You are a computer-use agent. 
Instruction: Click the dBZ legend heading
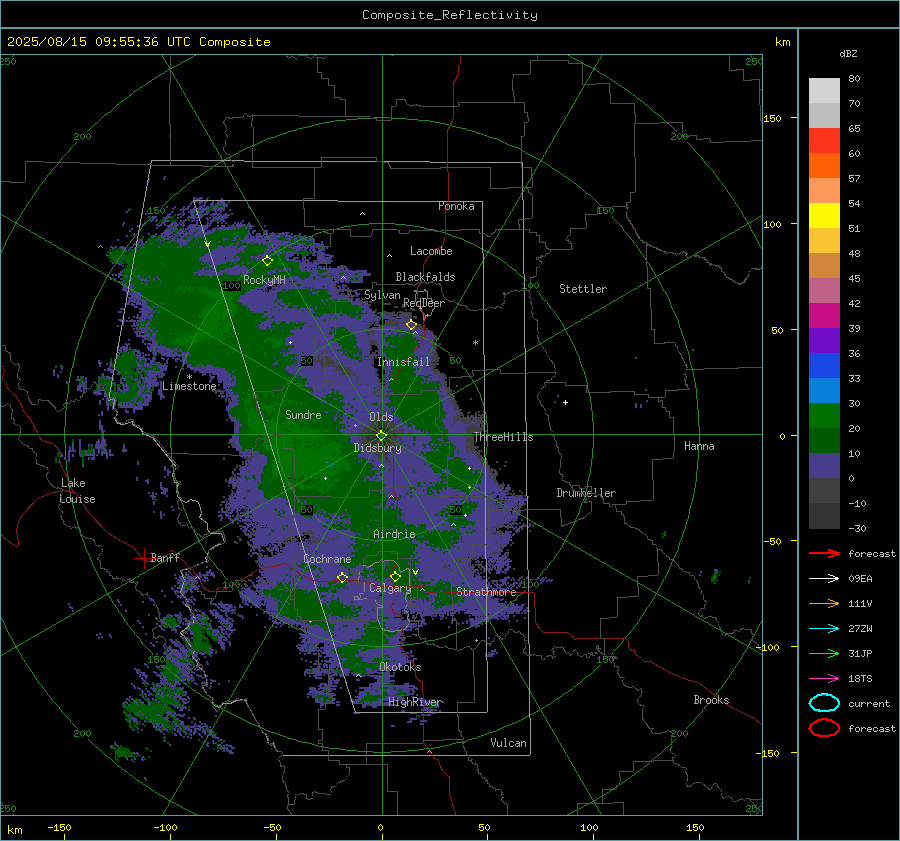pyautogui.click(x=848, y=53)
